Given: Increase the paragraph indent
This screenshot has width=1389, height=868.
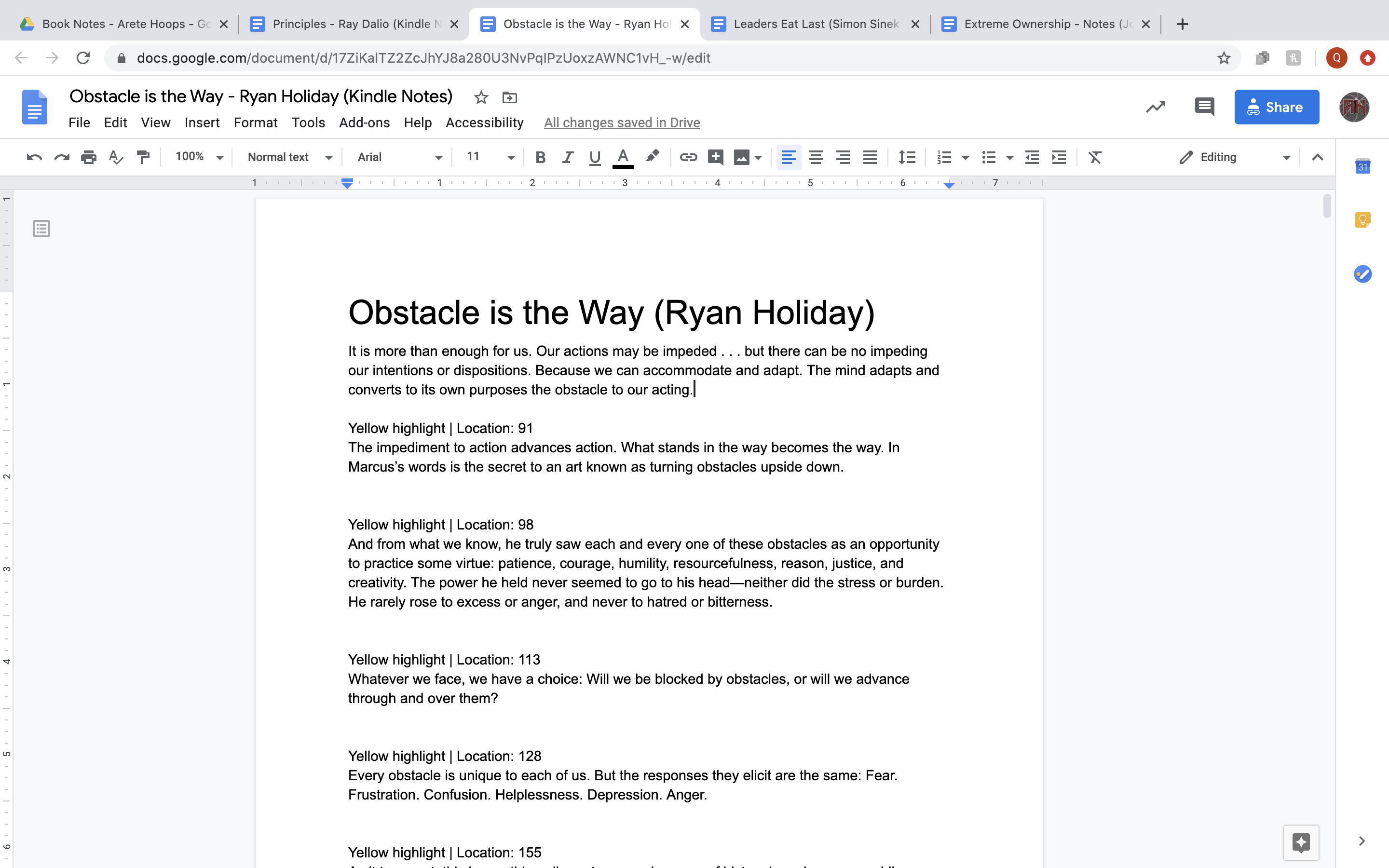Looking at the screenshot, I should pyautogui.click(x=1059, y=157).
